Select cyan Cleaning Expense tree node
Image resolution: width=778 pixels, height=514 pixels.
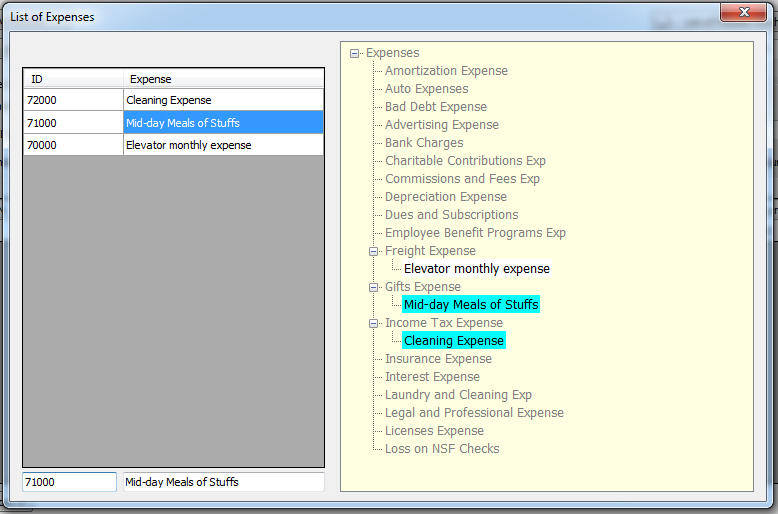tap(454, 341)
